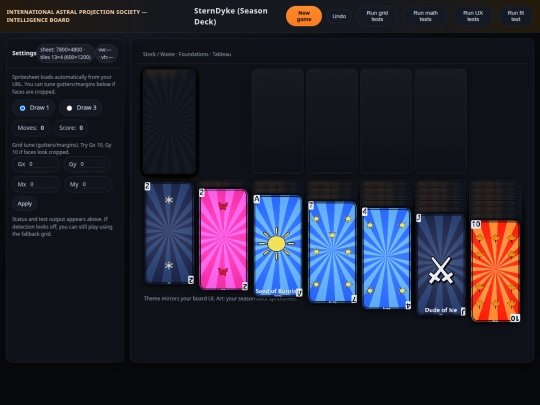Select the 7 of suns card
The width and height of the screenshot is (540, 405).
[332, 252]
